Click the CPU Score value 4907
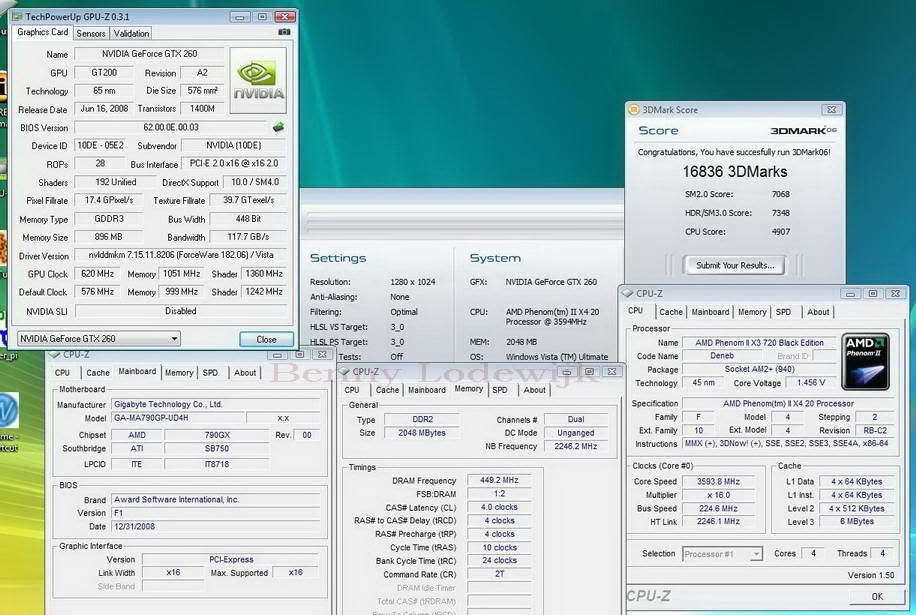This screenshot has width=916, height=615. pyautogui.click(x=780, y=232)
